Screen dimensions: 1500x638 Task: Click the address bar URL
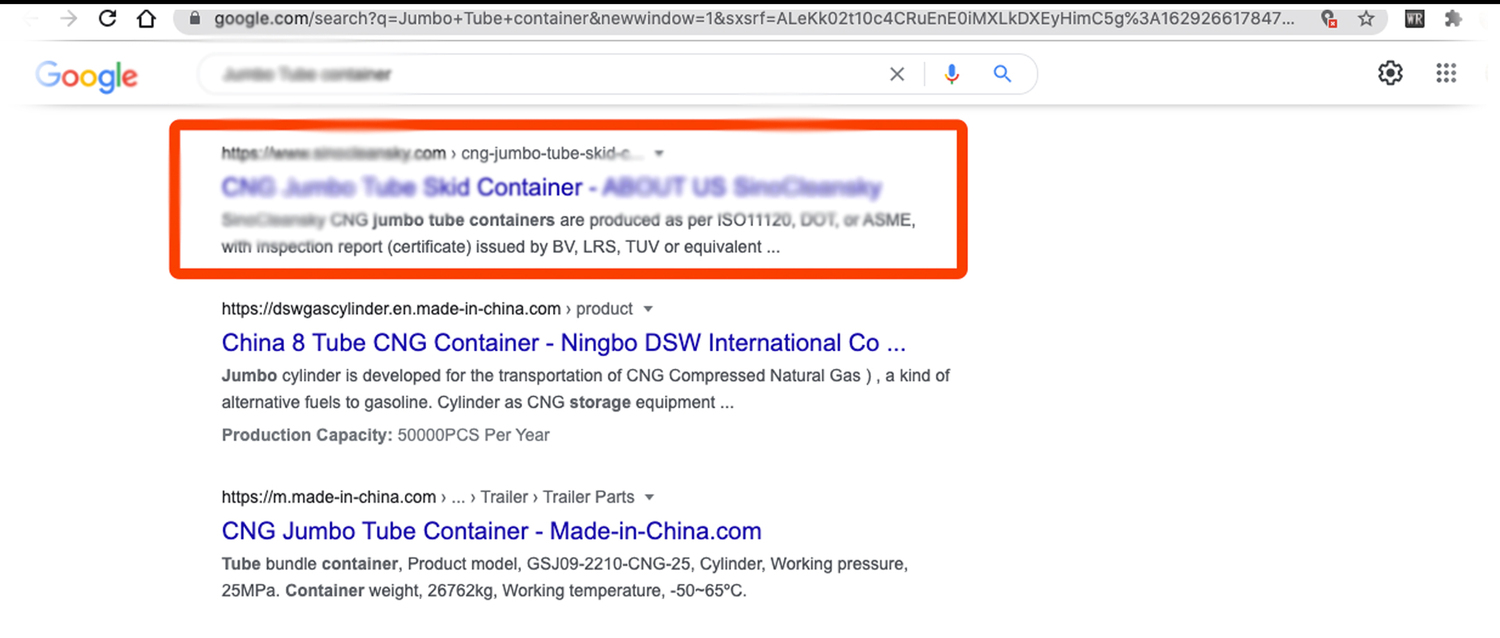pyautogui.click(x=756, y=18)
